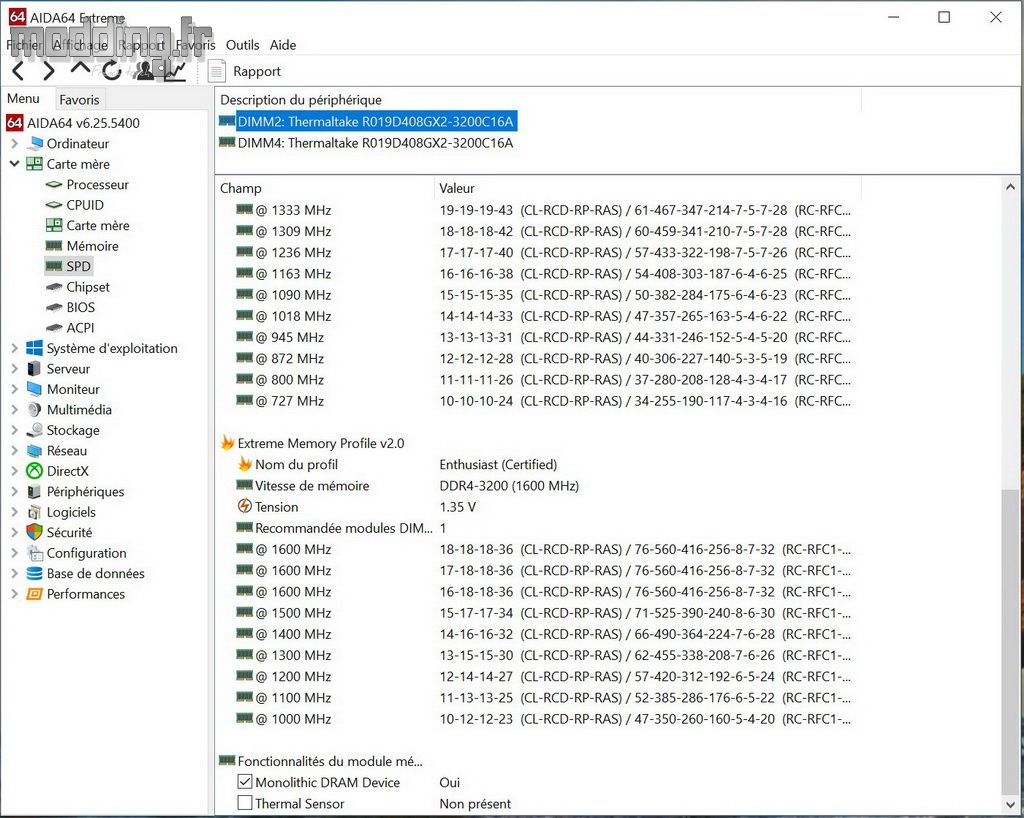This screenshot has height=818, width=1024.
Task: Open the Affichage menu
Action: (x=80, y=45)
